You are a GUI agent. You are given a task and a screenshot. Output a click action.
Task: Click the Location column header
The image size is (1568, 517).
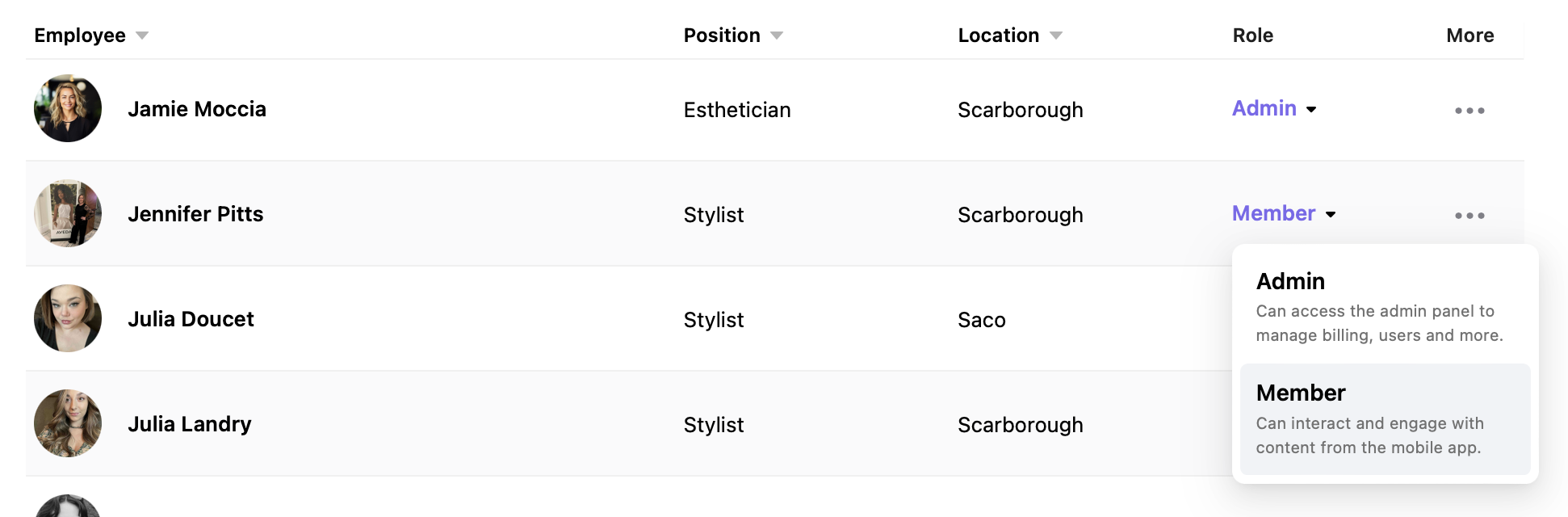coord(999,36)
